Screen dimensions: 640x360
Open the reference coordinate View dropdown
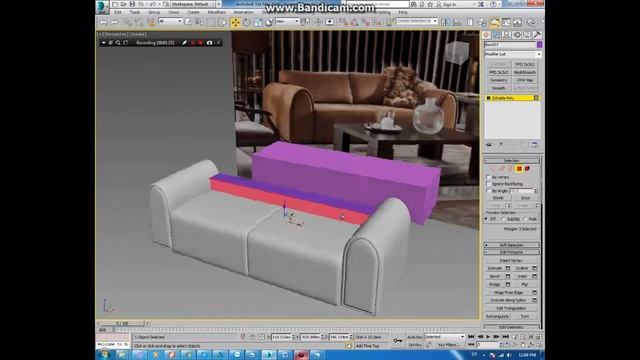tap(287, 21)
